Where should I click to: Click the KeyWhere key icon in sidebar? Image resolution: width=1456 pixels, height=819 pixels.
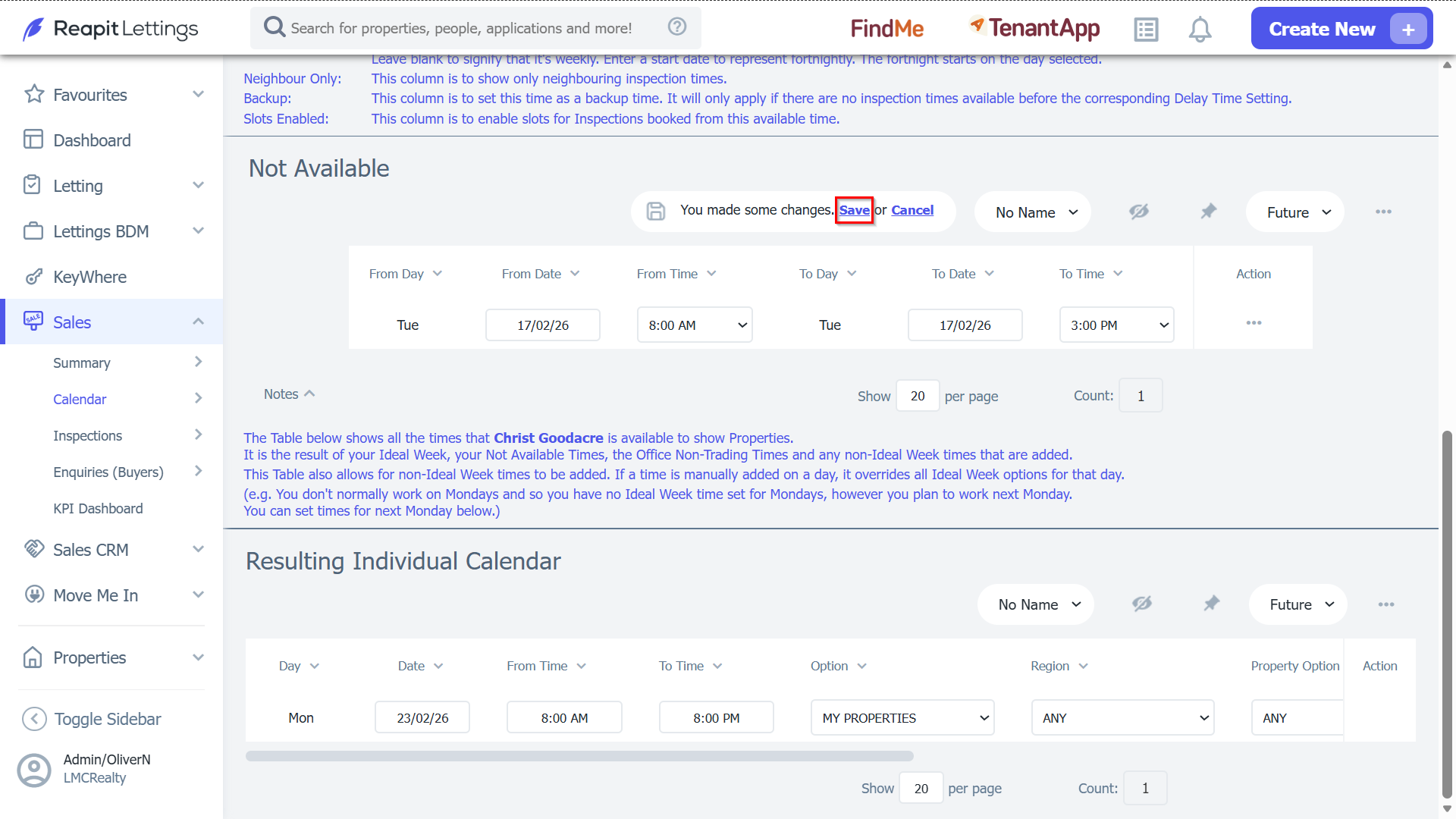(x=33, y=277)
